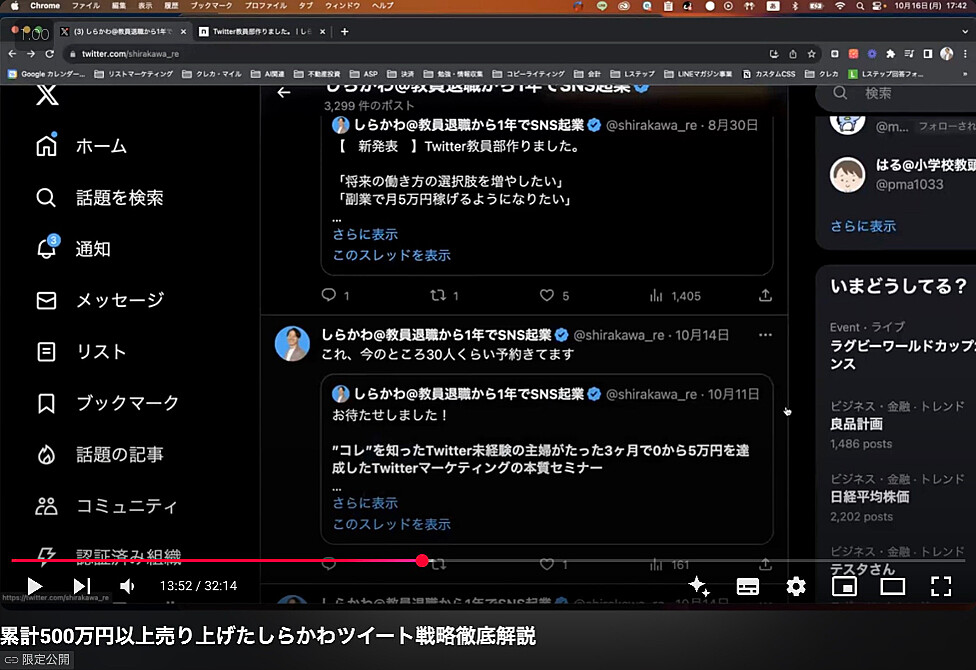Open 通知 bell with the 3 badge
976x670 pixels.
[x=73, y=249]
